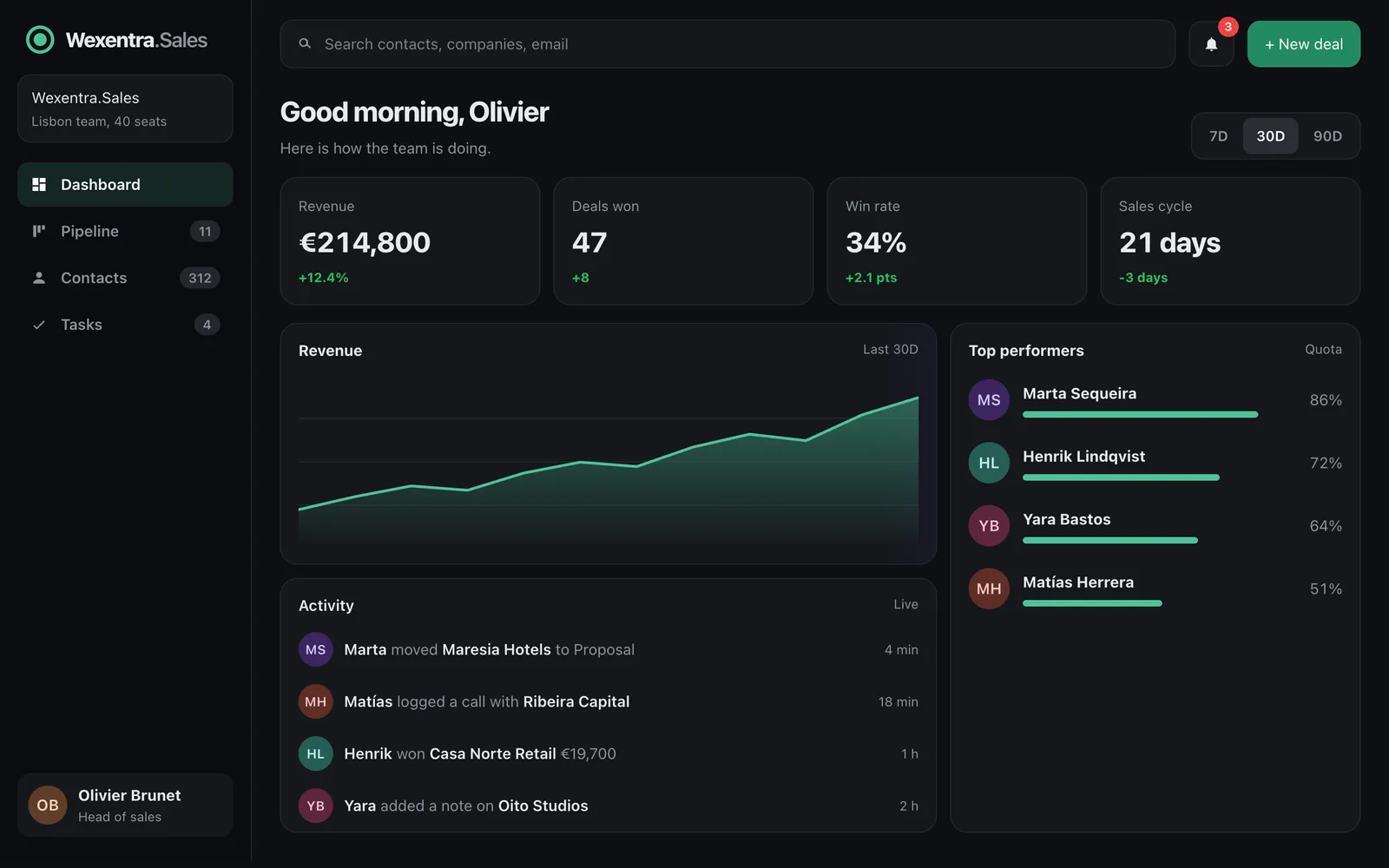Click the HL avatar in the Activity feed
The height and width of the screenshot is (868, 1389).
tap(316, 753)
